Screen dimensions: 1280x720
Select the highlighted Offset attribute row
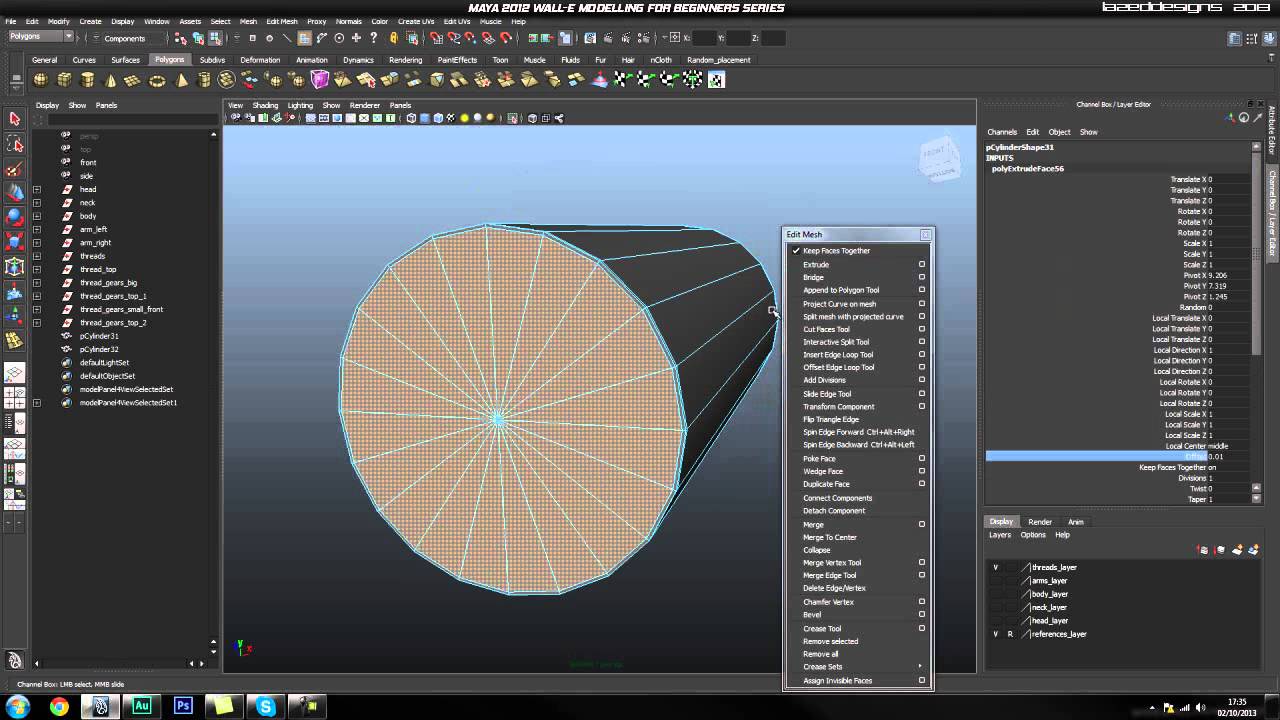point(1119,456)
